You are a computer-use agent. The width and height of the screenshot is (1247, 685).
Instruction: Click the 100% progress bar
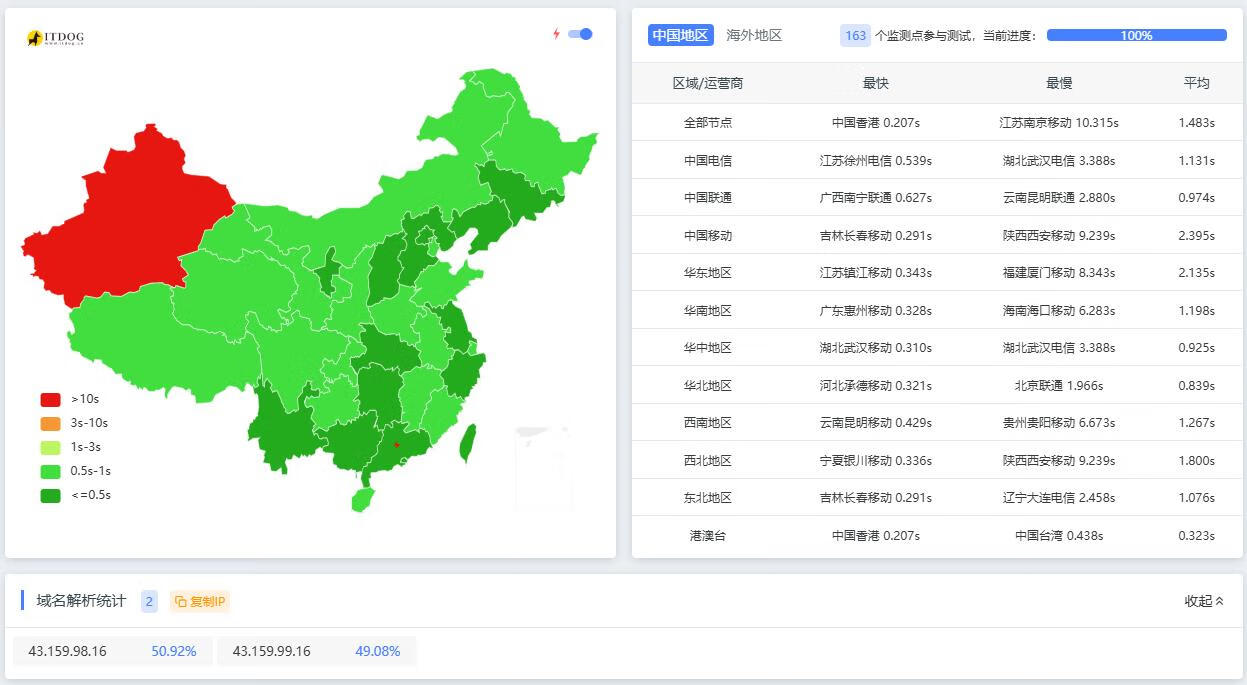point(1136,35)
